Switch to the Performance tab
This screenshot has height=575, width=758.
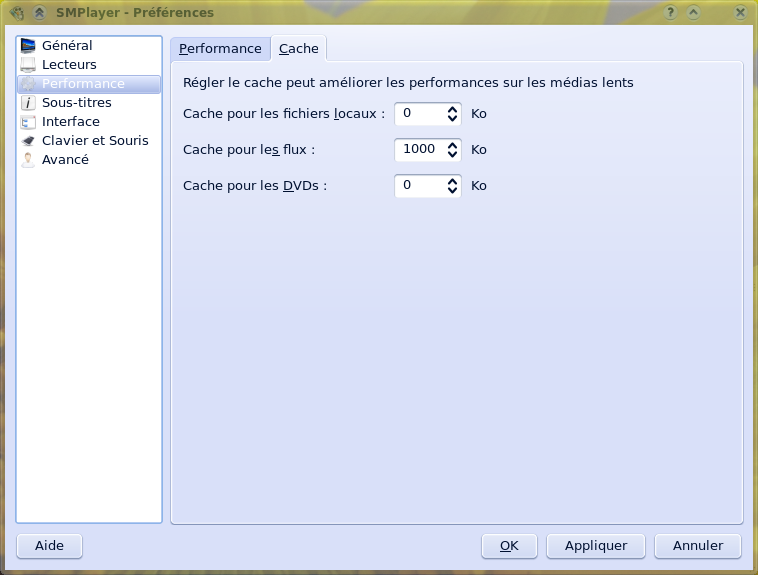(x=220, y=49)
